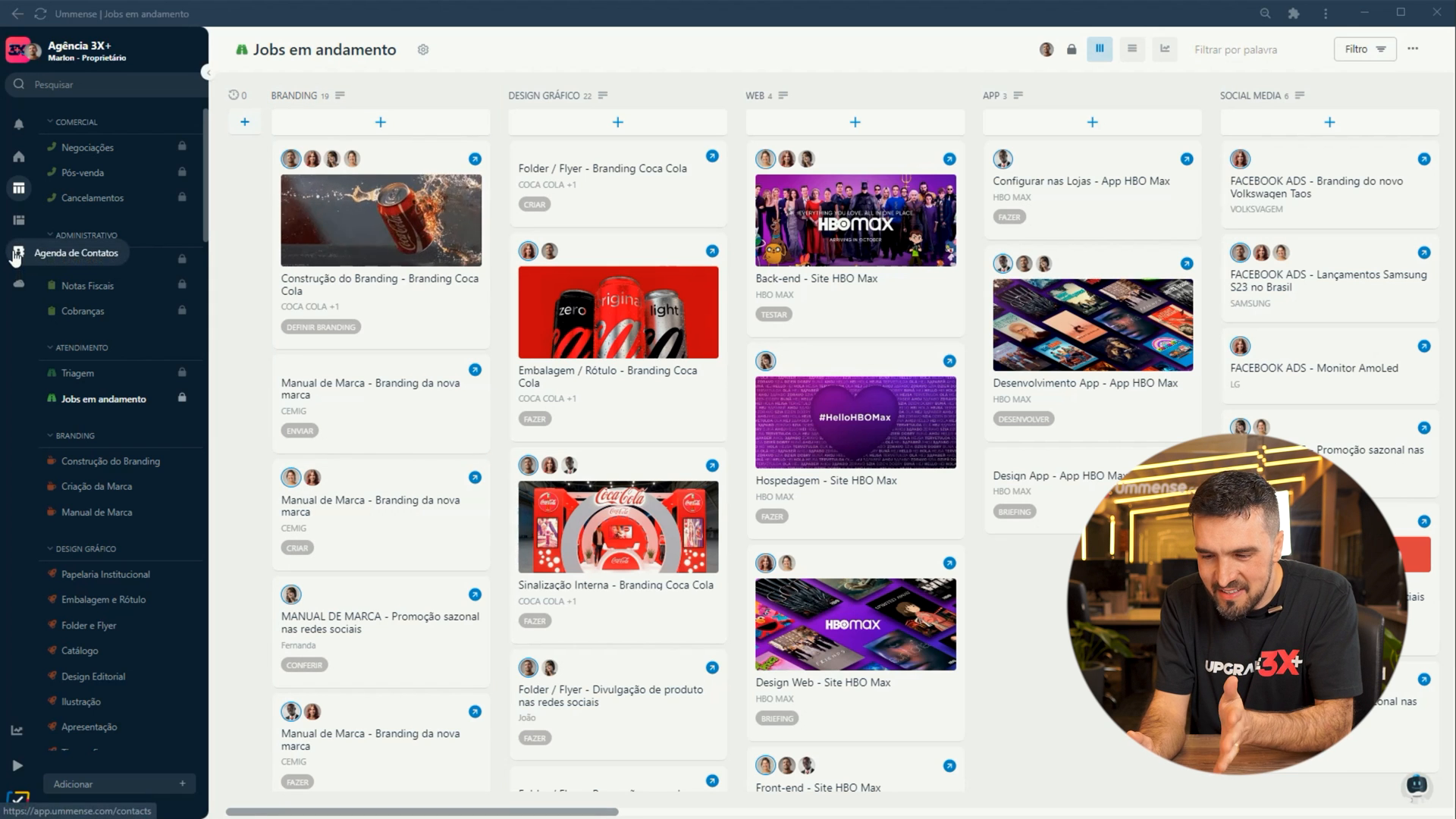The image size is (1456, 819).
Task: Open Design Web - Site HBO Max card title
Action: 823,682
